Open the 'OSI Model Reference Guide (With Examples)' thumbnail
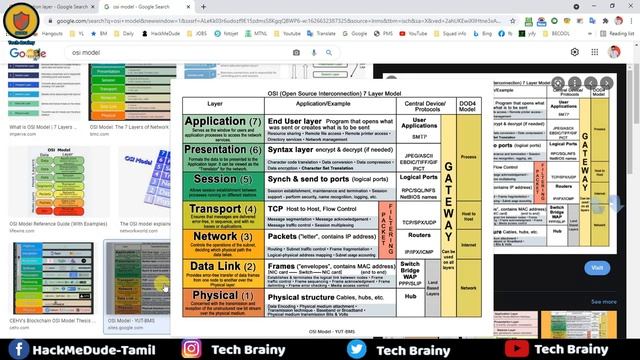 tap(59, 182)
